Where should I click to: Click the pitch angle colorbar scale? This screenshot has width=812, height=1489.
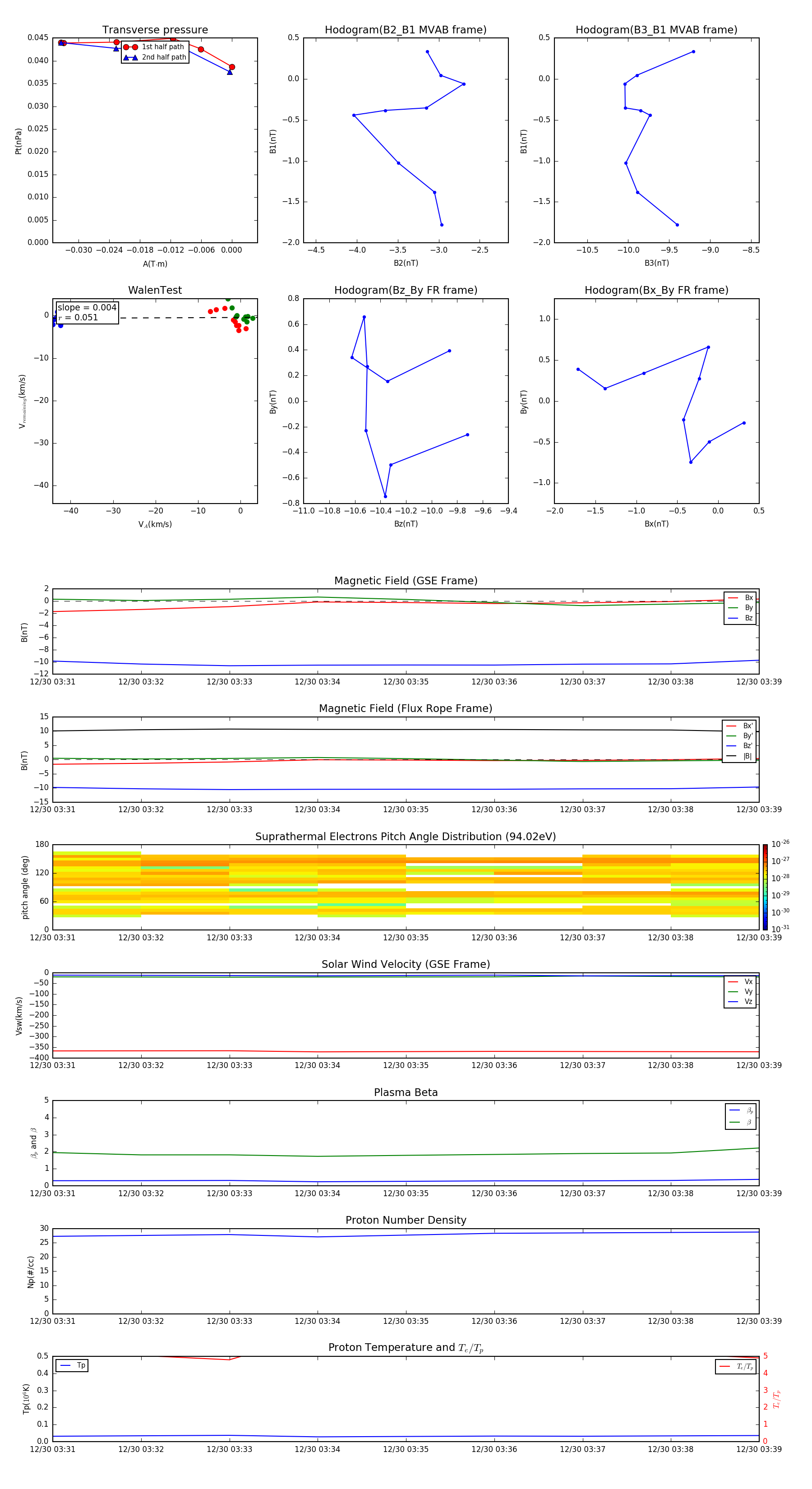765,887
